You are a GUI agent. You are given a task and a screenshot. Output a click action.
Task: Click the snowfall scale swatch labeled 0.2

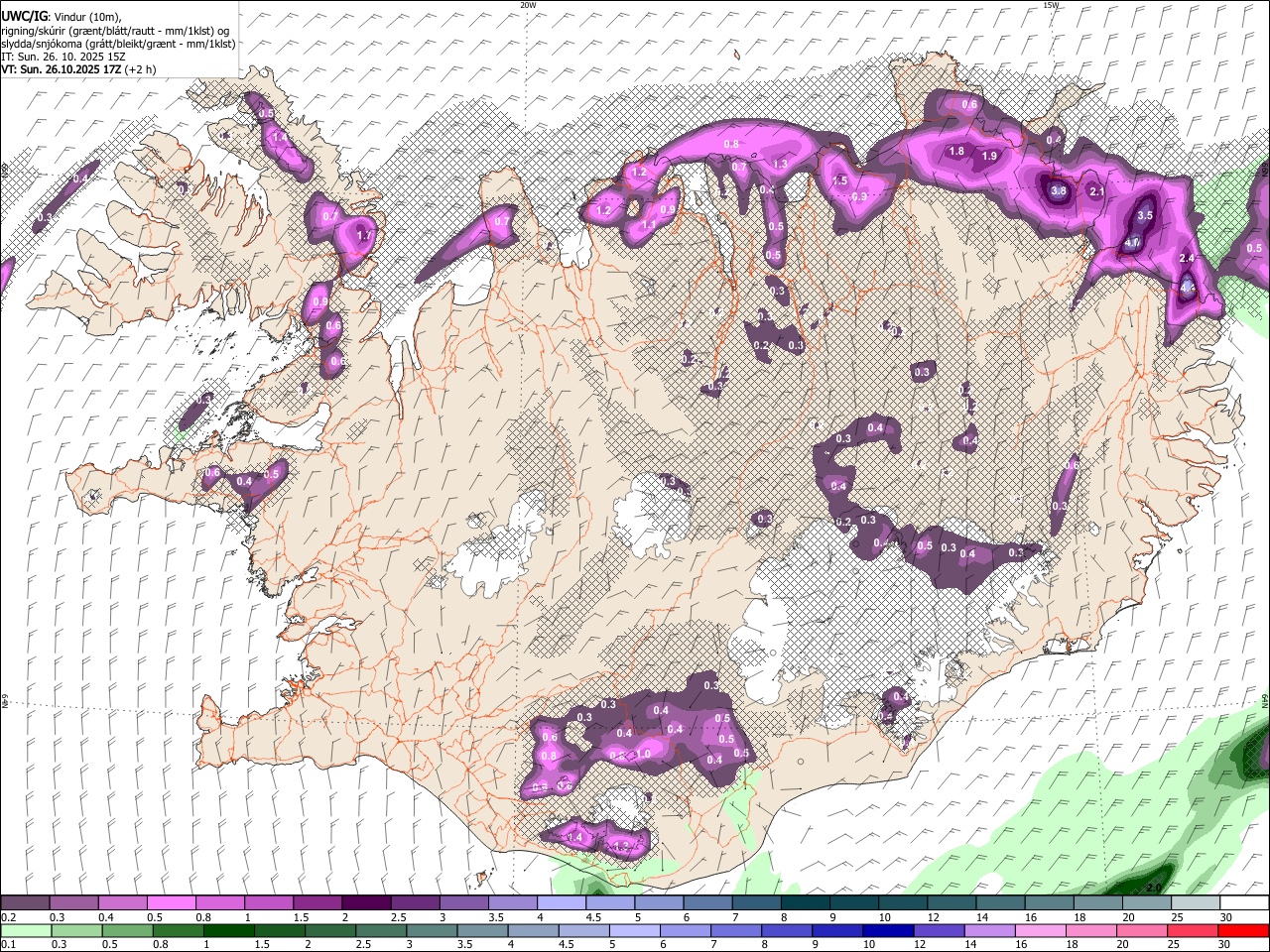25,903
